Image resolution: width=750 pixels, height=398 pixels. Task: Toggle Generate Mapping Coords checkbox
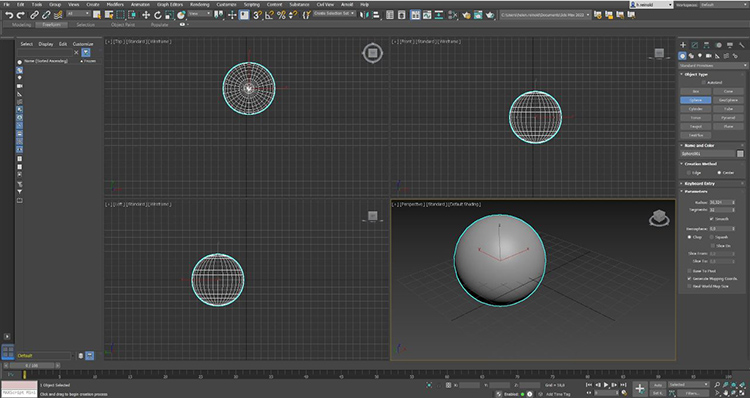(x=689, y=278)
